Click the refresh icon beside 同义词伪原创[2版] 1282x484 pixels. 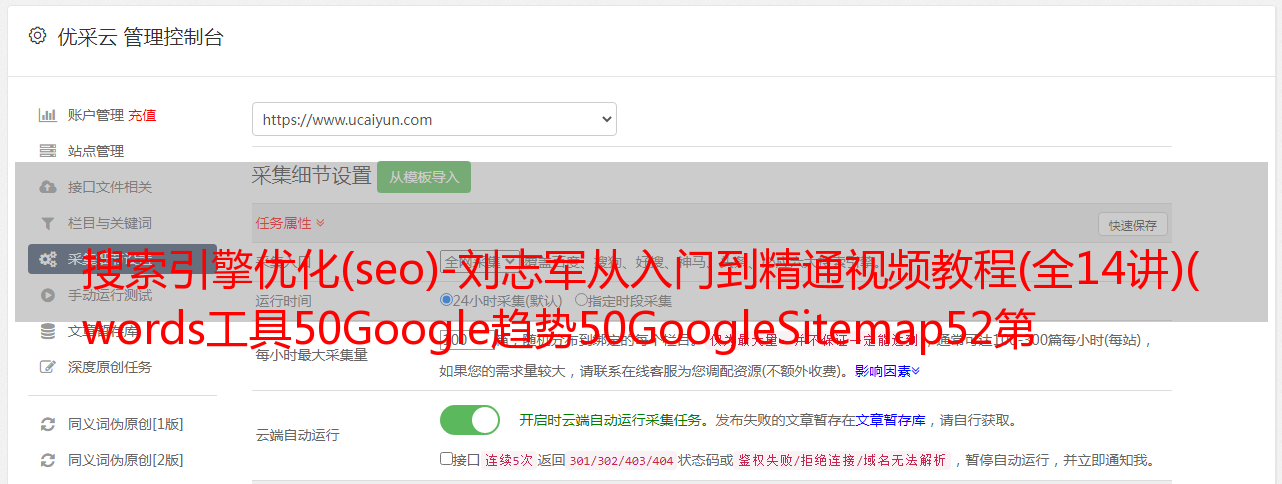(x=47, y=460)
